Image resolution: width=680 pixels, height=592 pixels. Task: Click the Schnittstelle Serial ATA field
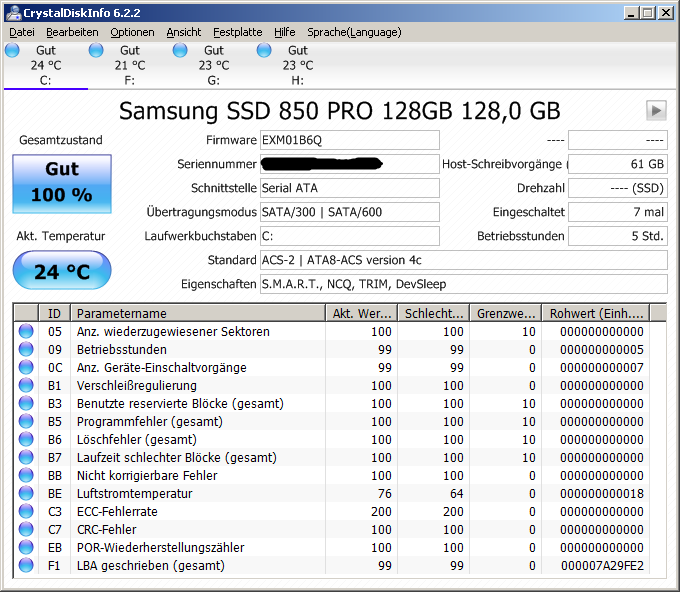(350, 188)
